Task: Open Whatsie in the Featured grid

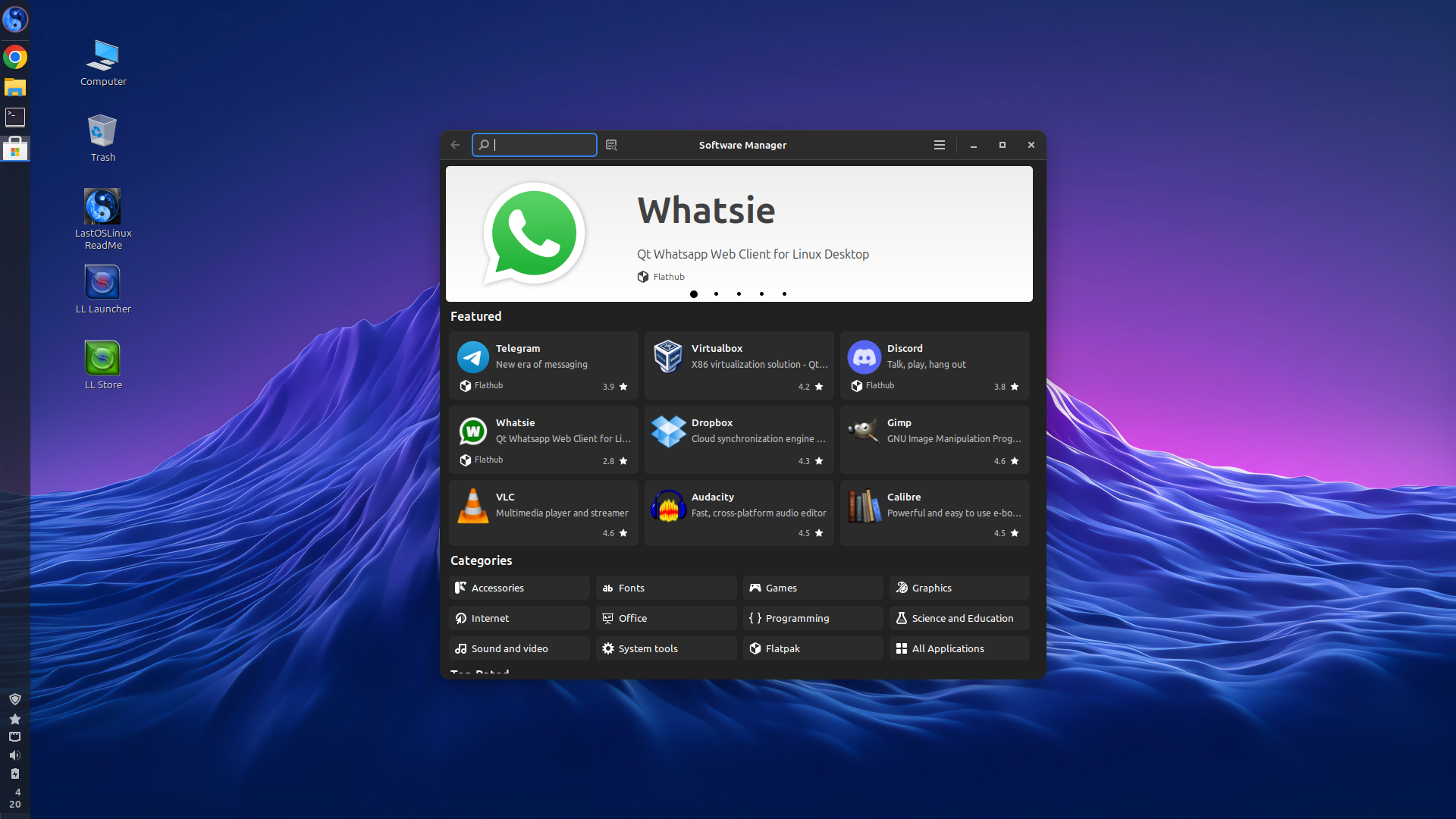Action: click(543, 440)
